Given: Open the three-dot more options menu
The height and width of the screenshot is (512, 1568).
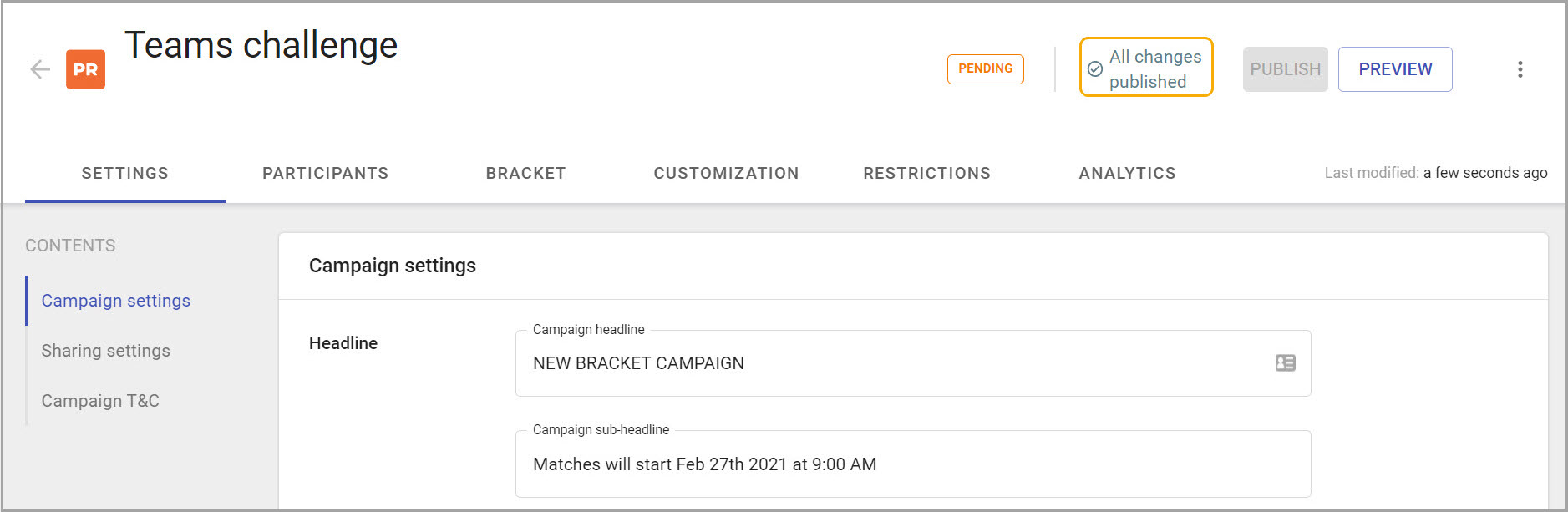Looking at the screenshot, I should click(x=1520, y=69).
